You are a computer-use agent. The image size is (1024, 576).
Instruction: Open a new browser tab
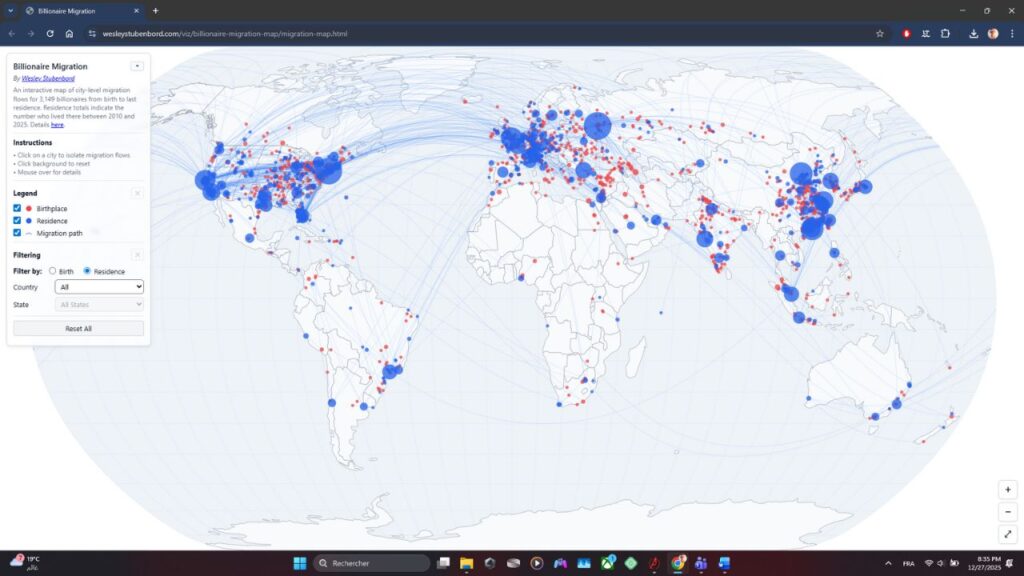click(x=155, y=10)
